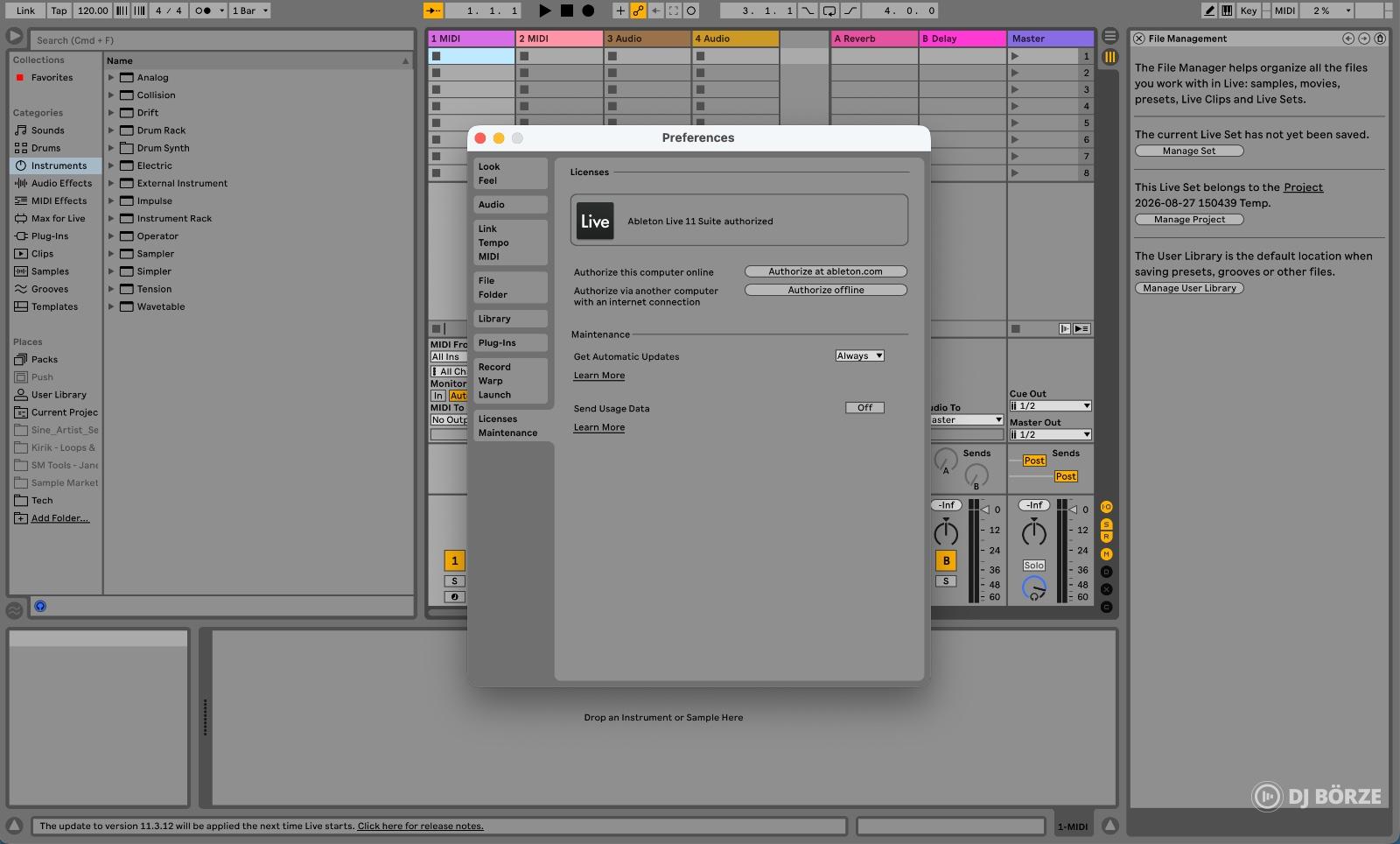Start playback with the Play button
Screen dimensions: 1400x844
pyautogui.click(x=544, y=11)
